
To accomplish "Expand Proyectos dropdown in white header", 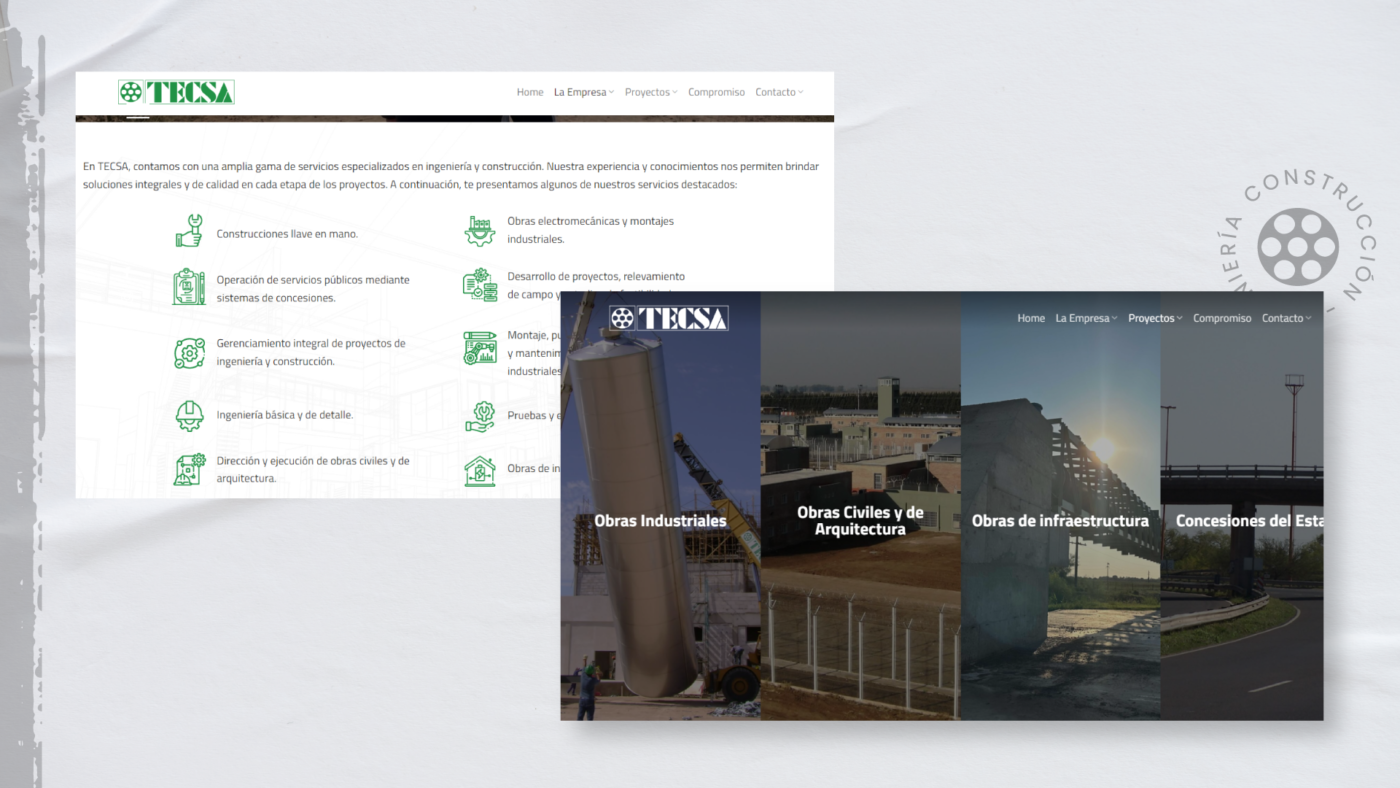I will point(650,92).
